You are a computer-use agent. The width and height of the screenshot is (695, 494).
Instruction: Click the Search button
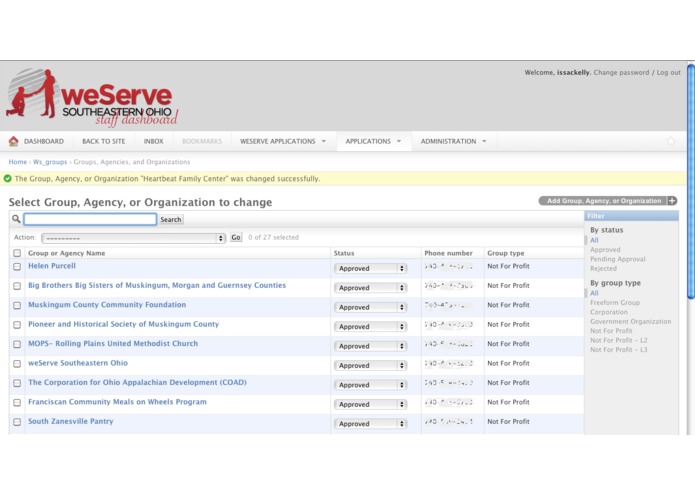point(171,219)
